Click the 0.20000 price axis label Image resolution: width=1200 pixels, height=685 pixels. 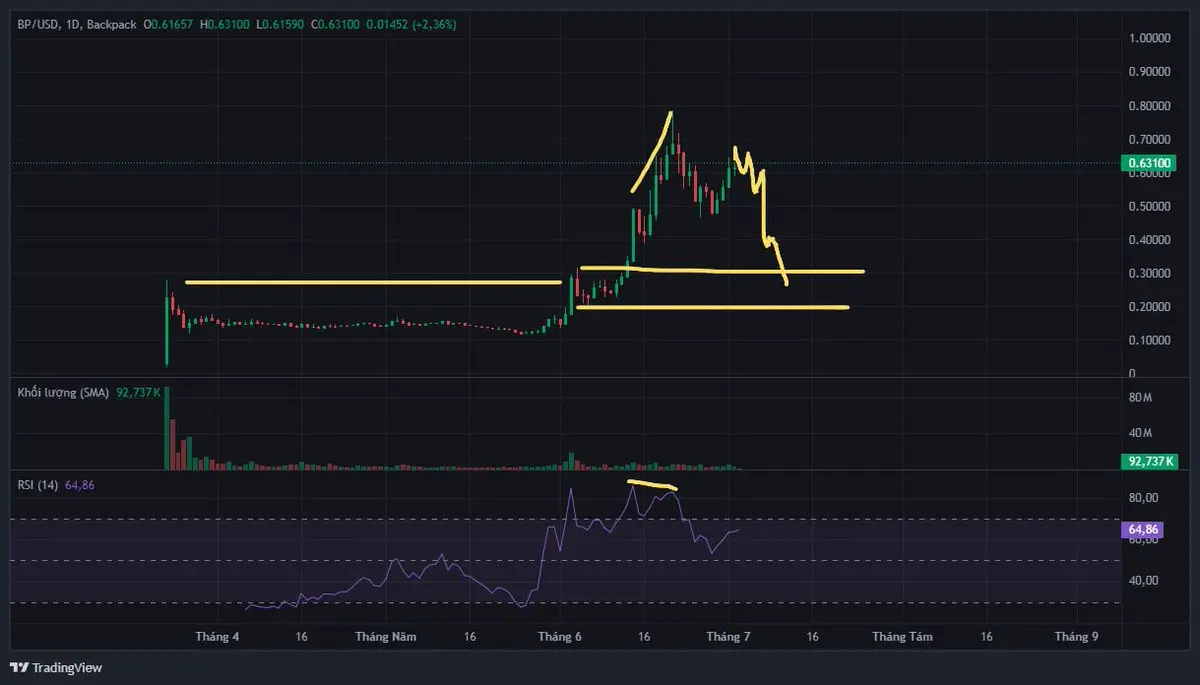coord(1152,307)
